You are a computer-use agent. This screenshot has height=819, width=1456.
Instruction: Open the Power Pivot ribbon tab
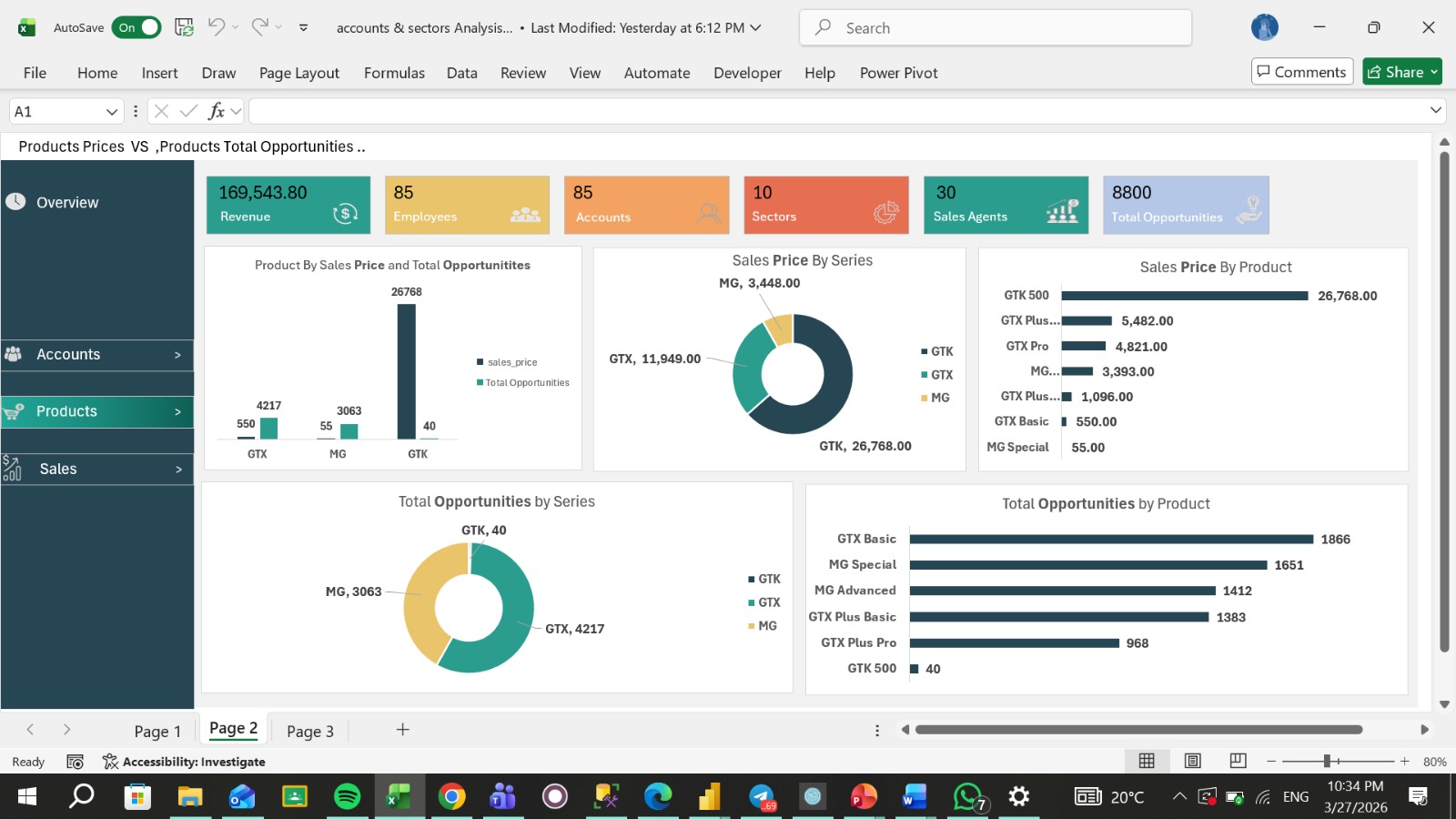coord(898,73)
